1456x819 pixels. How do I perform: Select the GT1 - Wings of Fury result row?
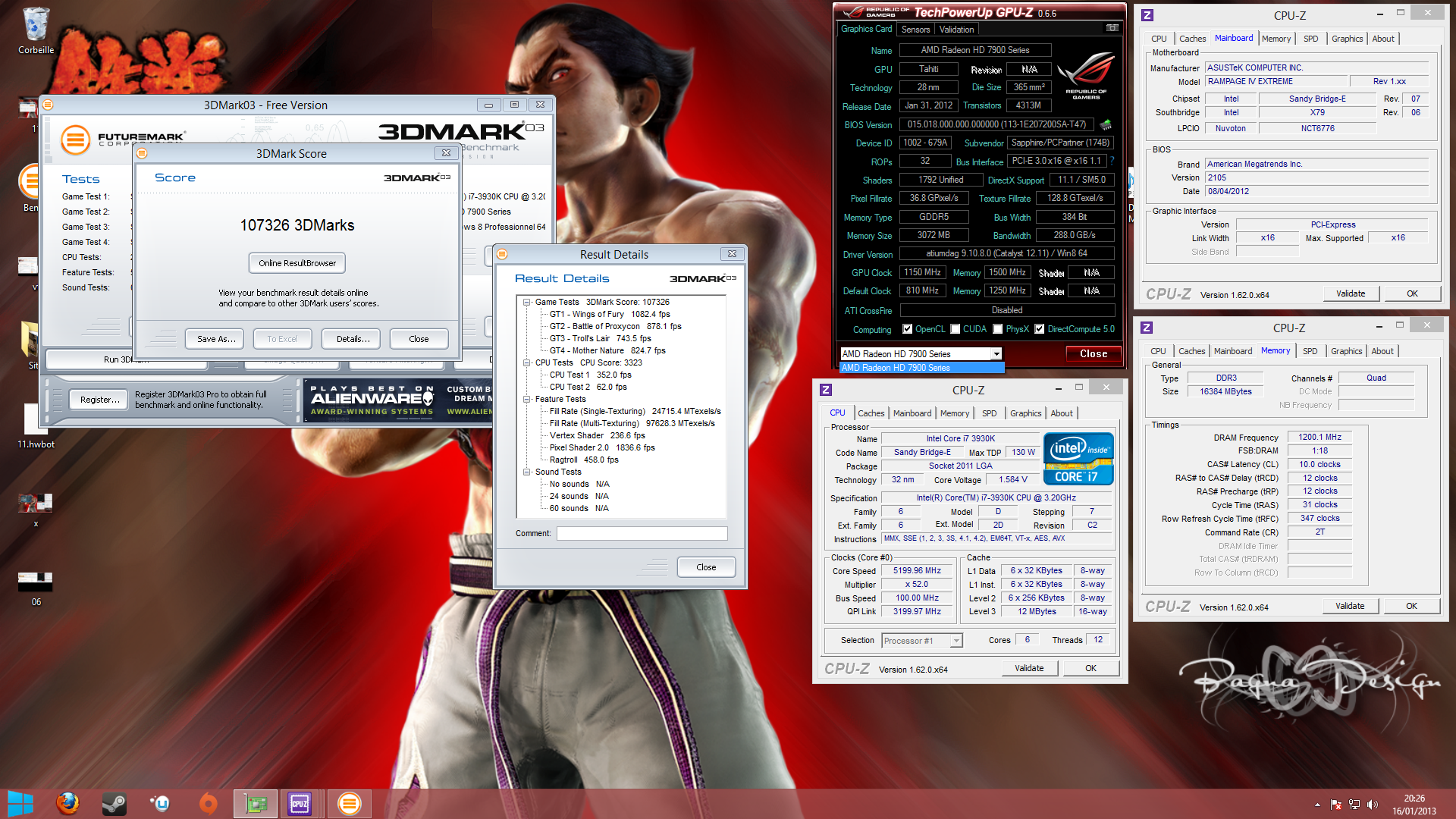pyautogui.click(x=610, y=314)
